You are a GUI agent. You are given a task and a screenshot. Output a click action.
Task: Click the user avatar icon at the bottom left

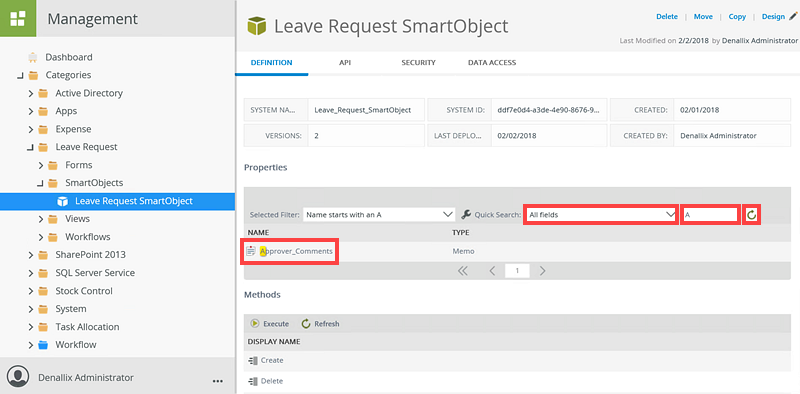click(x=18, y=376)
